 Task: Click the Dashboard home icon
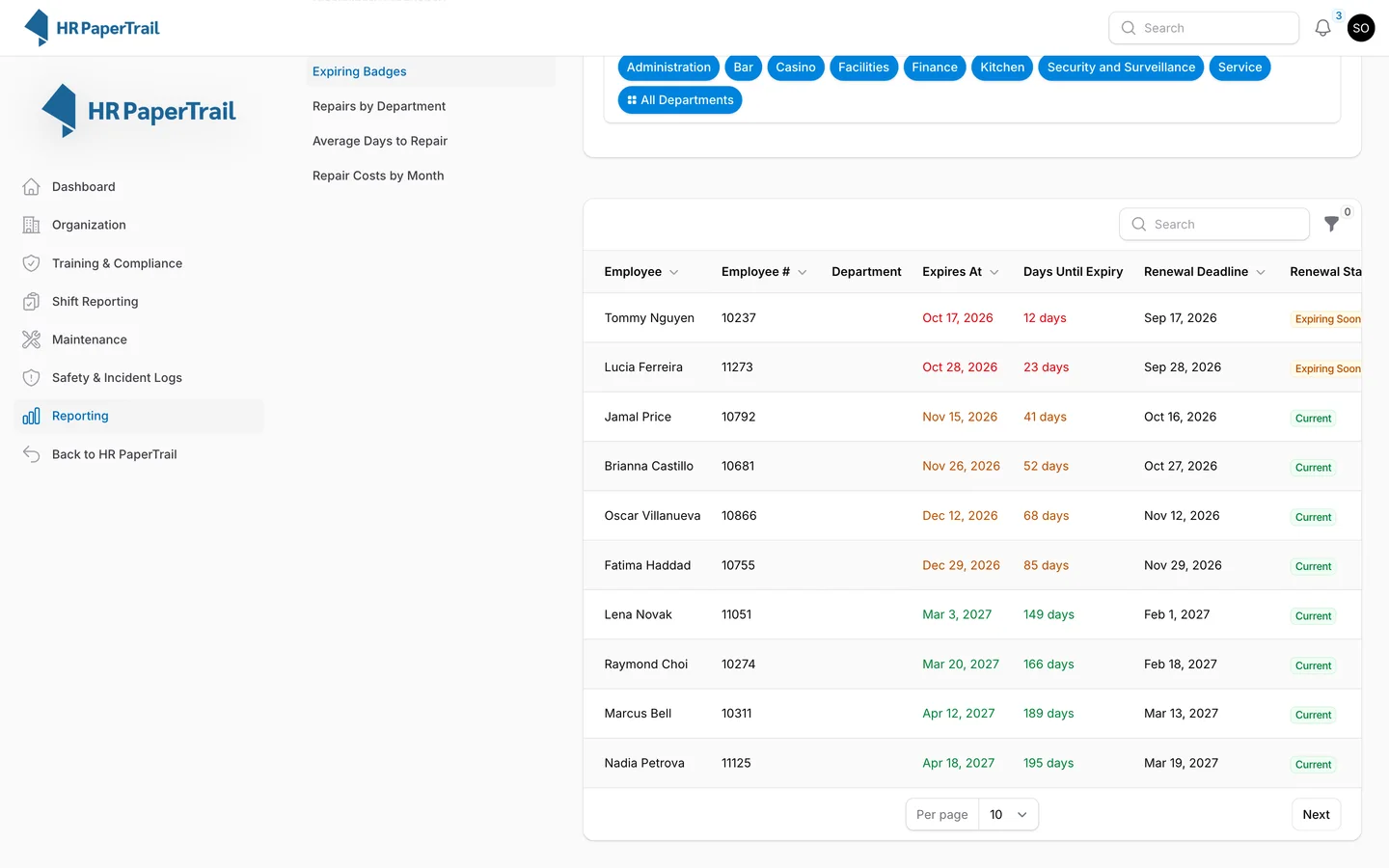(31, 187)
